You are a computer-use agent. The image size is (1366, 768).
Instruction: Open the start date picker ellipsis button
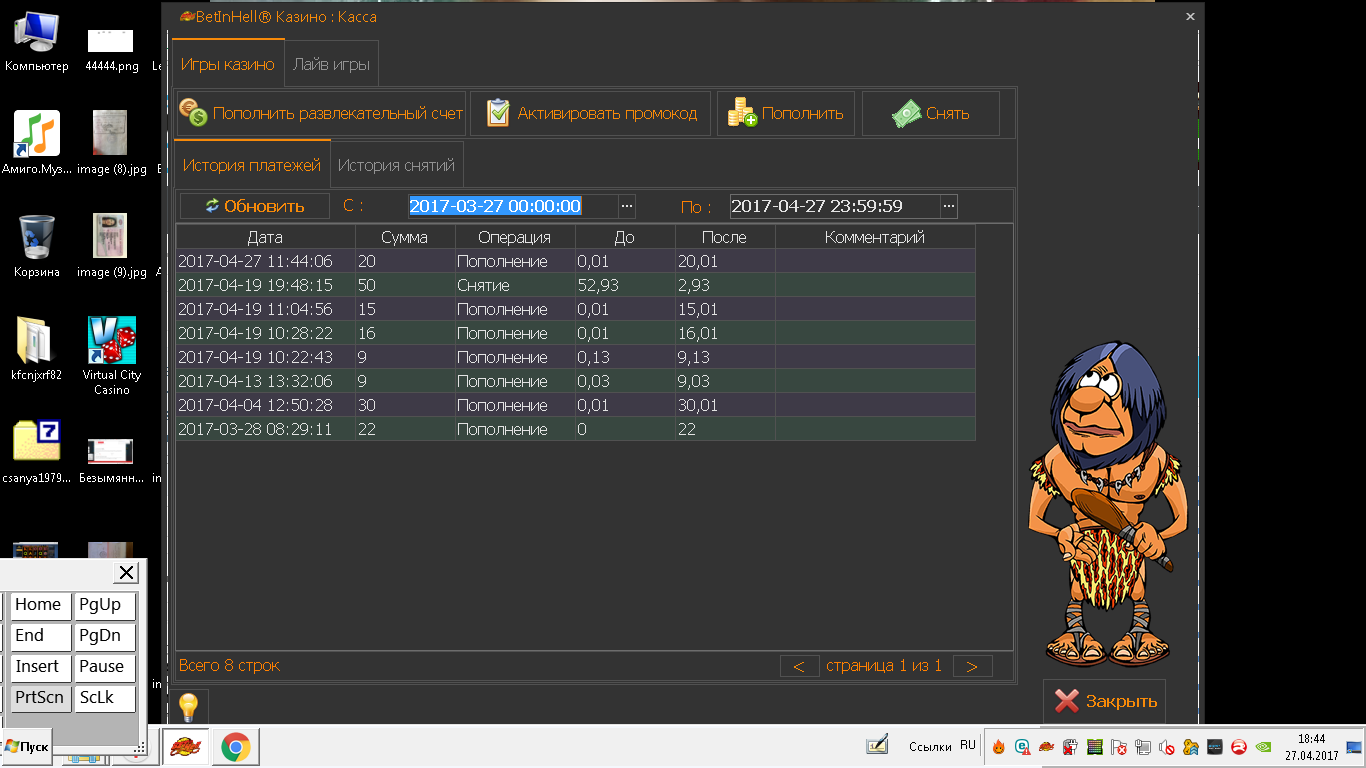[x=627, y=206]
